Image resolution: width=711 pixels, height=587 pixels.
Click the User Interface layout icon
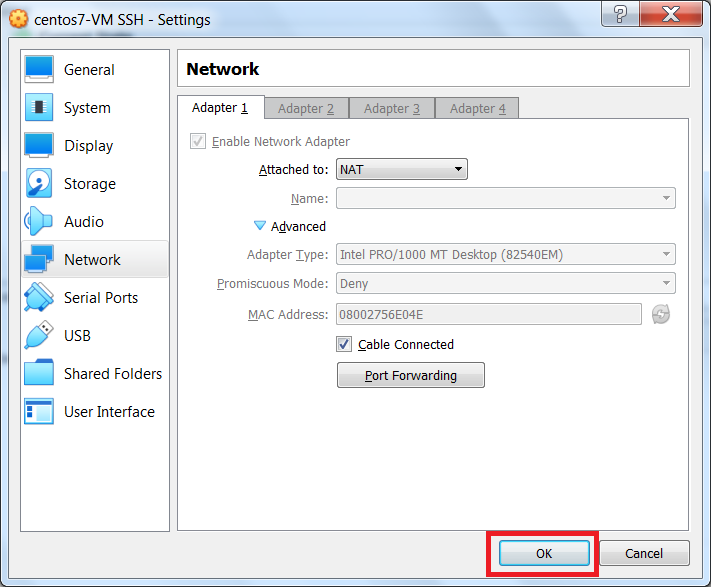(39, 411)
